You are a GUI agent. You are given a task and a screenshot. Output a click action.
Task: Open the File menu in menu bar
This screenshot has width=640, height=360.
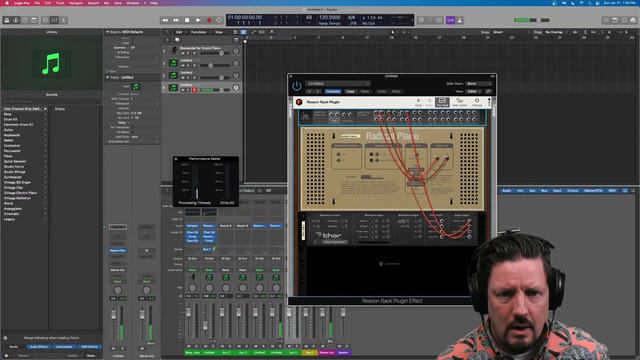coord(37,3)
